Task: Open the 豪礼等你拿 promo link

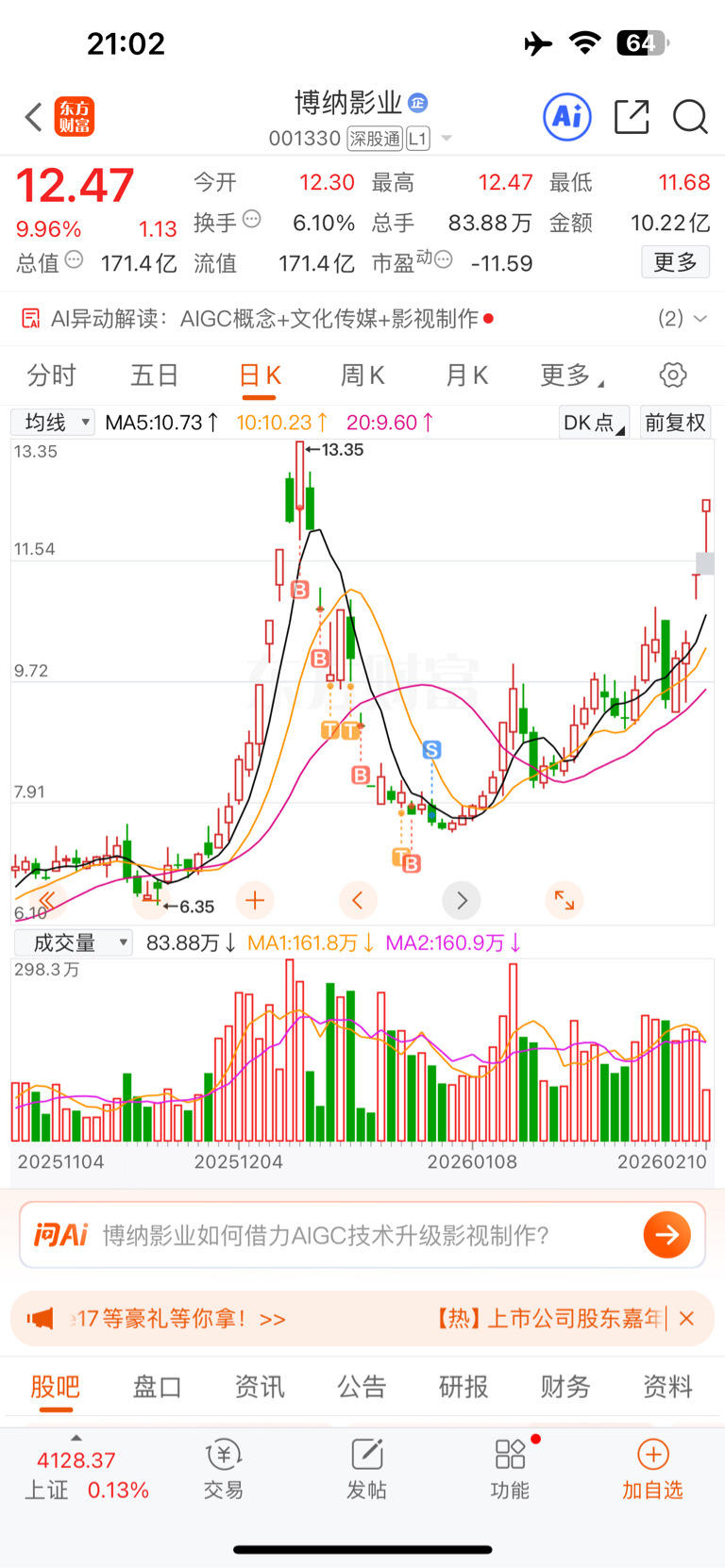Action: coord(177,1318)
